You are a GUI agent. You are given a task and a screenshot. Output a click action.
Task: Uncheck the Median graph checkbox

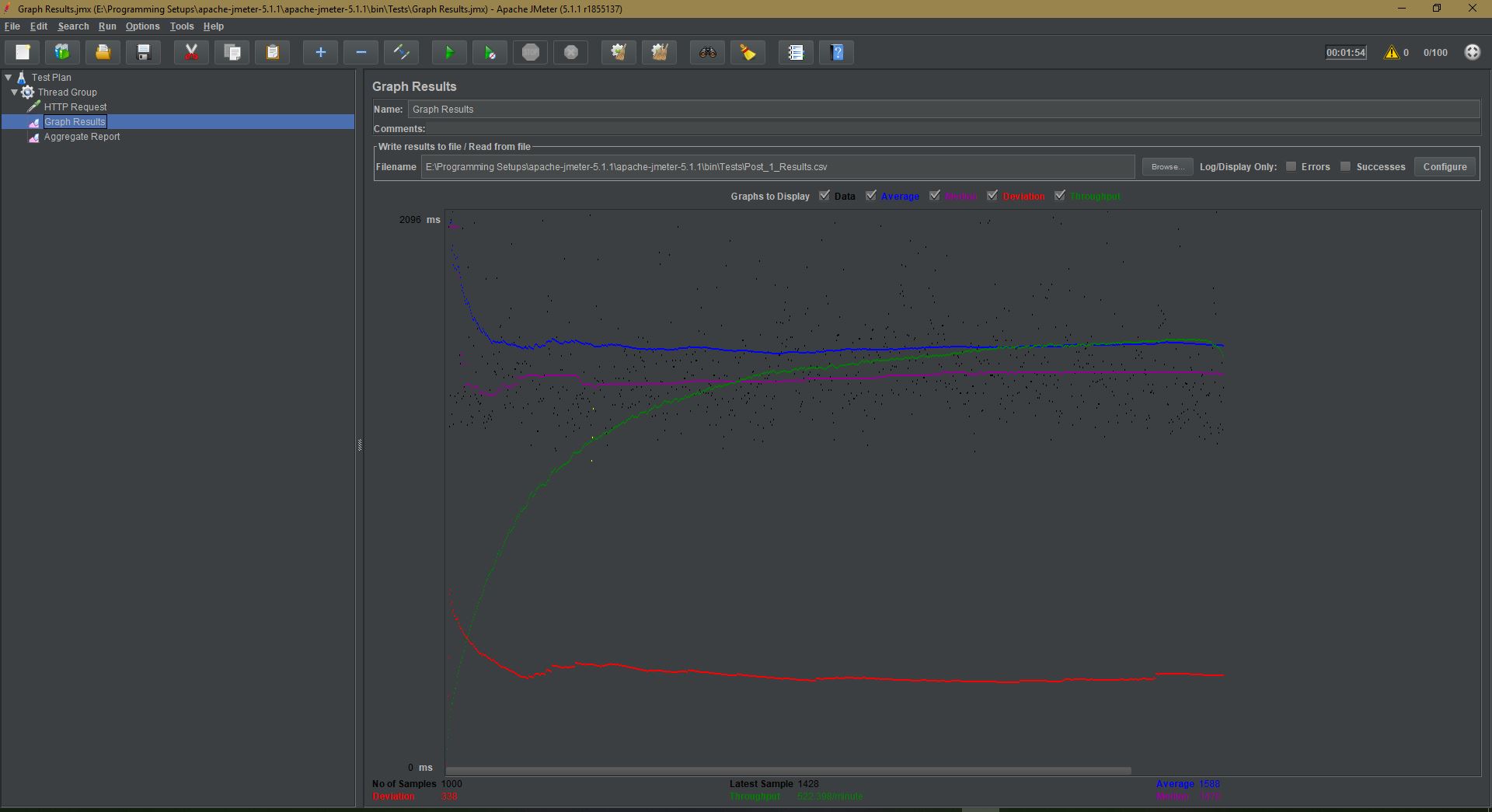click(935, 196)
